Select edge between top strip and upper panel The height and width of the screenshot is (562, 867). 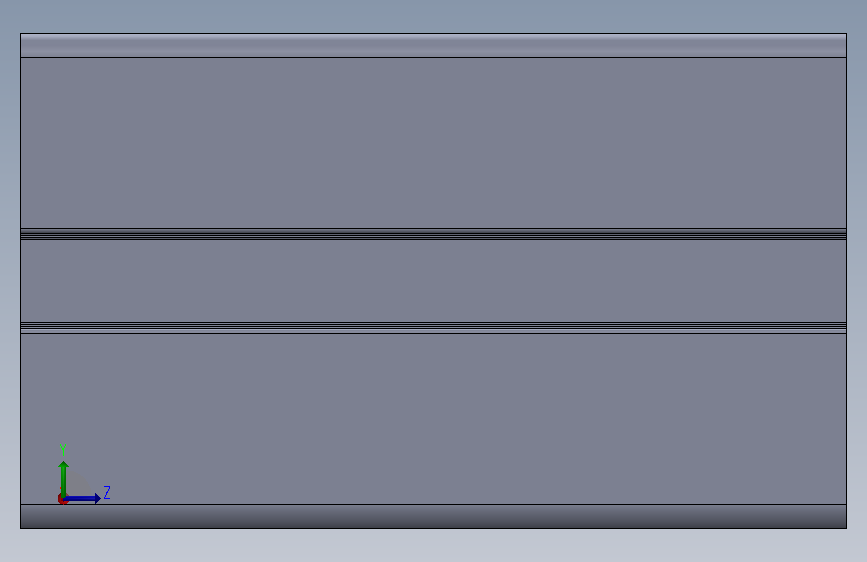(x=434, y=58)
